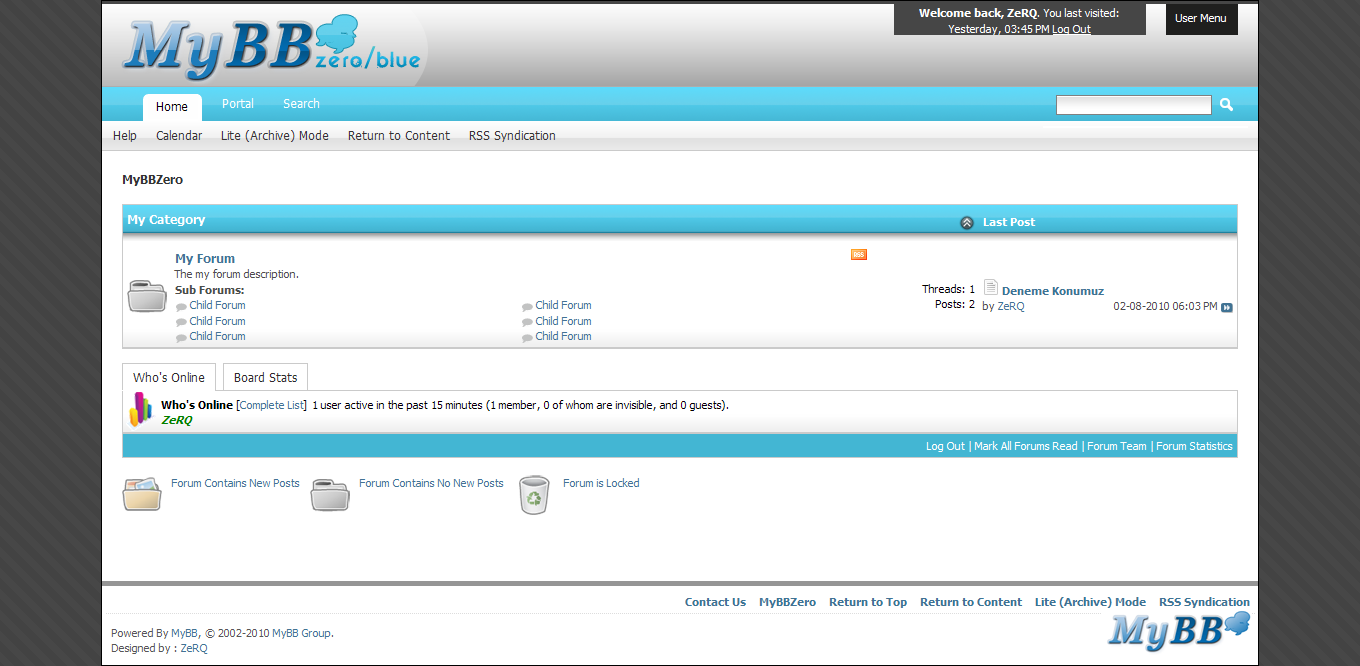This screenshot has height=666, width=1360.
Task: Click the search magnifier icon
Action: pyautogui.click(x=1226, y=105)
